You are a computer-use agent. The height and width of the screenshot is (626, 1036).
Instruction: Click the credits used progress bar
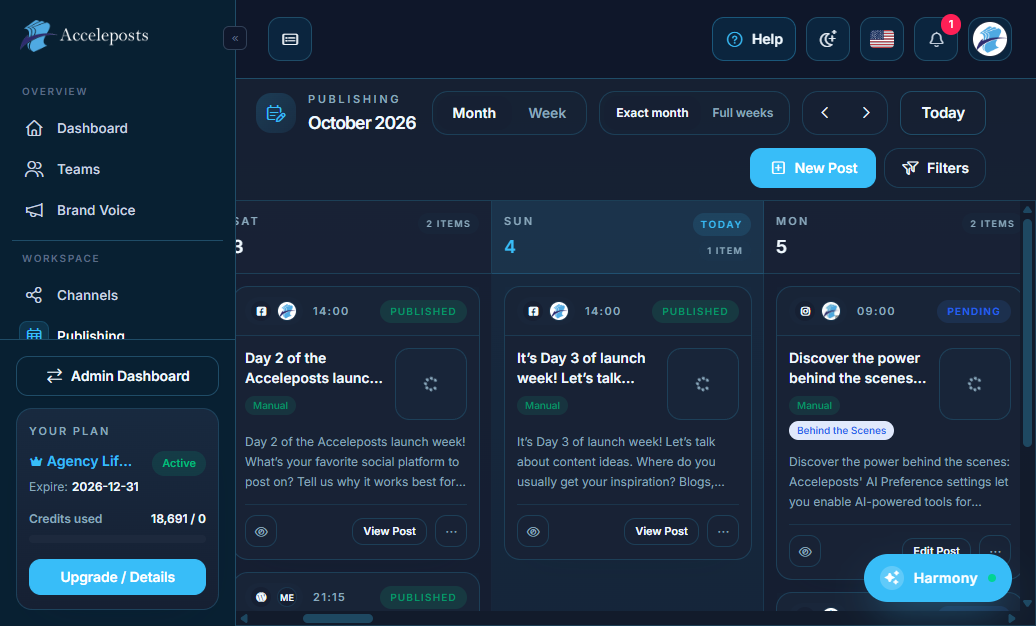pos(118,539)
